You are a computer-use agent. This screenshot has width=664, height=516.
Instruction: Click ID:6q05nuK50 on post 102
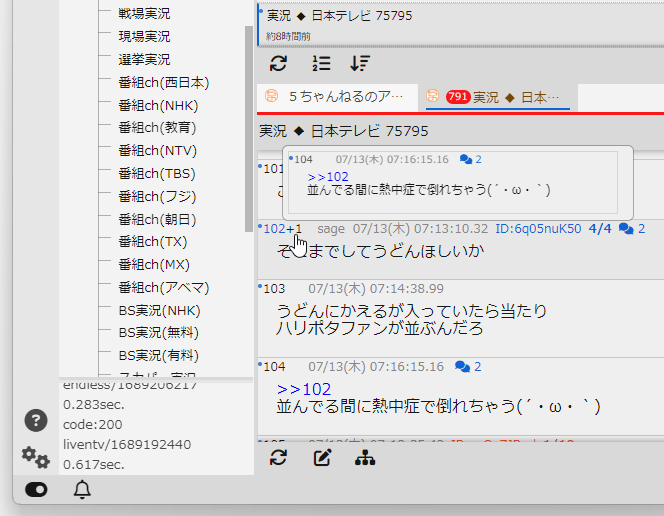(538, 229)
